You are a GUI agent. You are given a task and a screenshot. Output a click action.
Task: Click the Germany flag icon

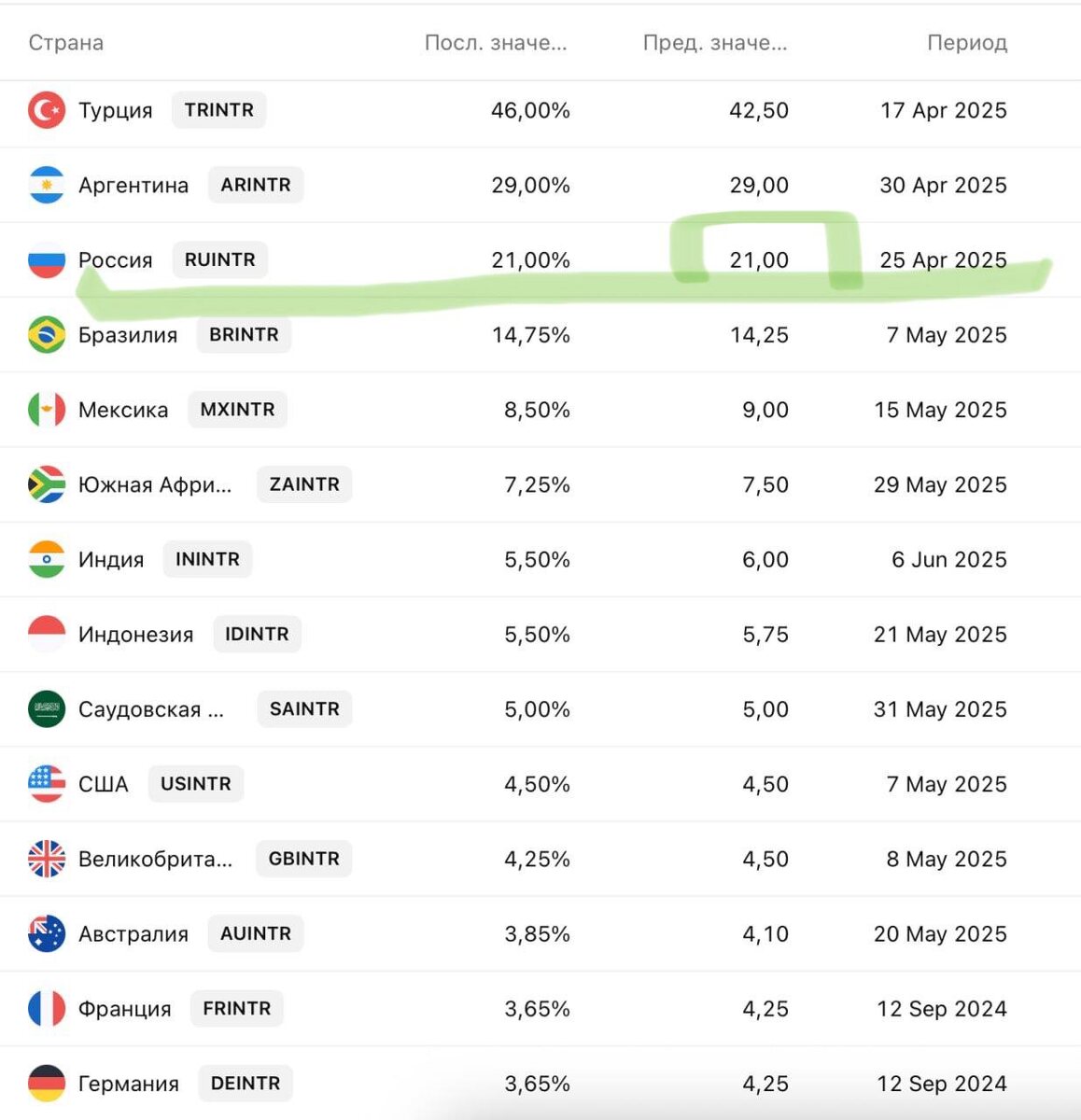pos(47,1084)
